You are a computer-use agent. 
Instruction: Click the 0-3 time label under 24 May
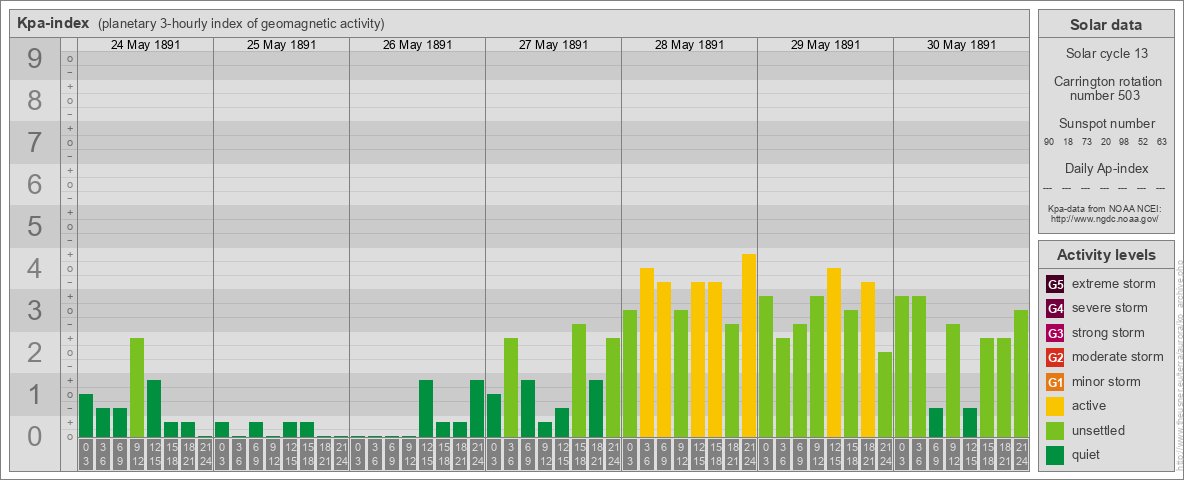tap(86, 454)
